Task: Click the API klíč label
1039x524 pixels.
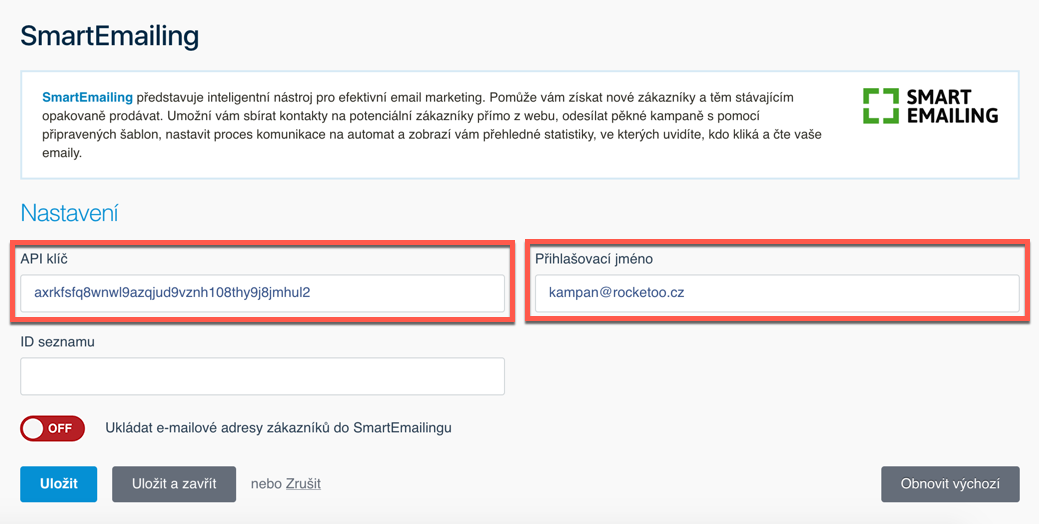Action: point(44,259)
